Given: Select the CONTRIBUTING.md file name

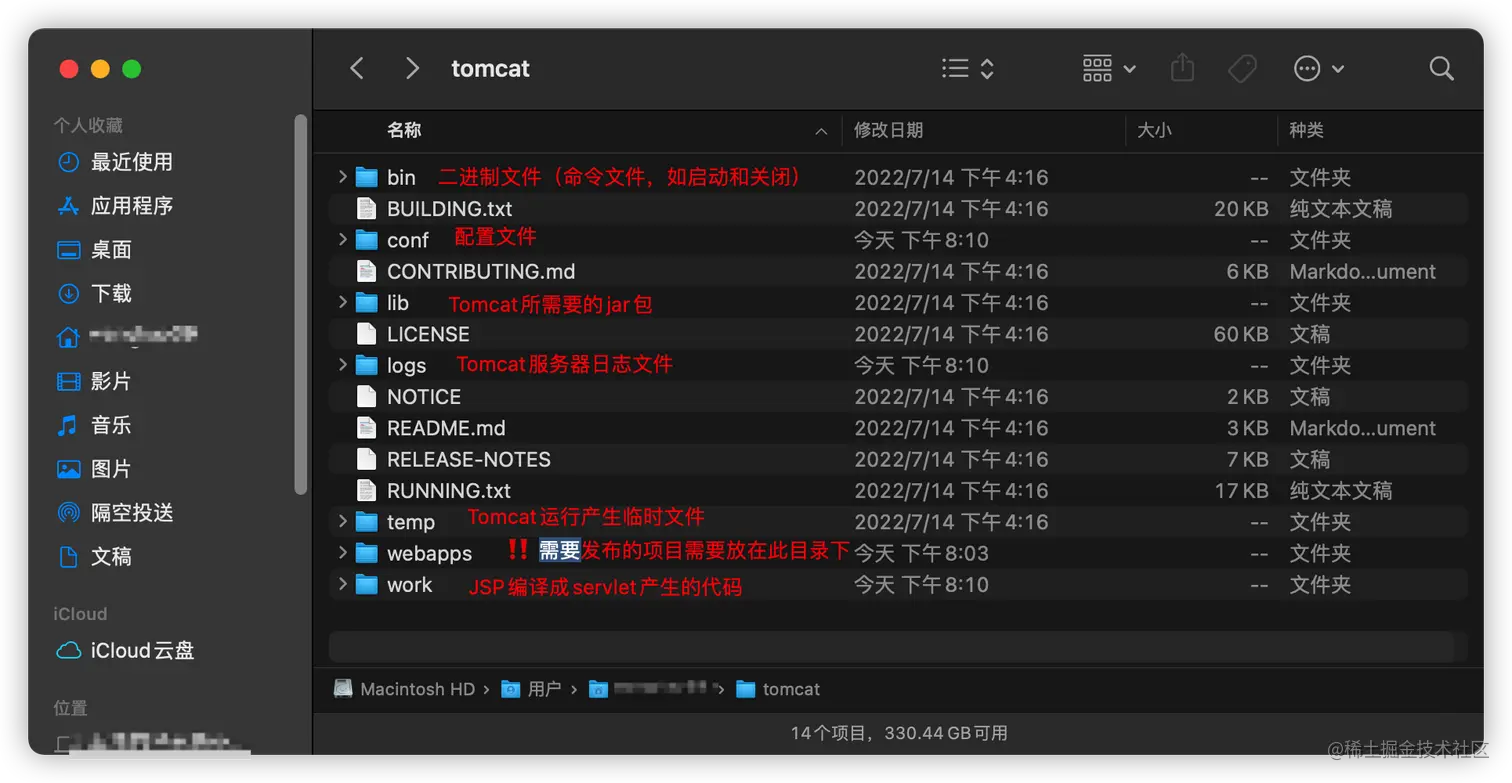Looking at the screenshot, I should tap(481, 271).
